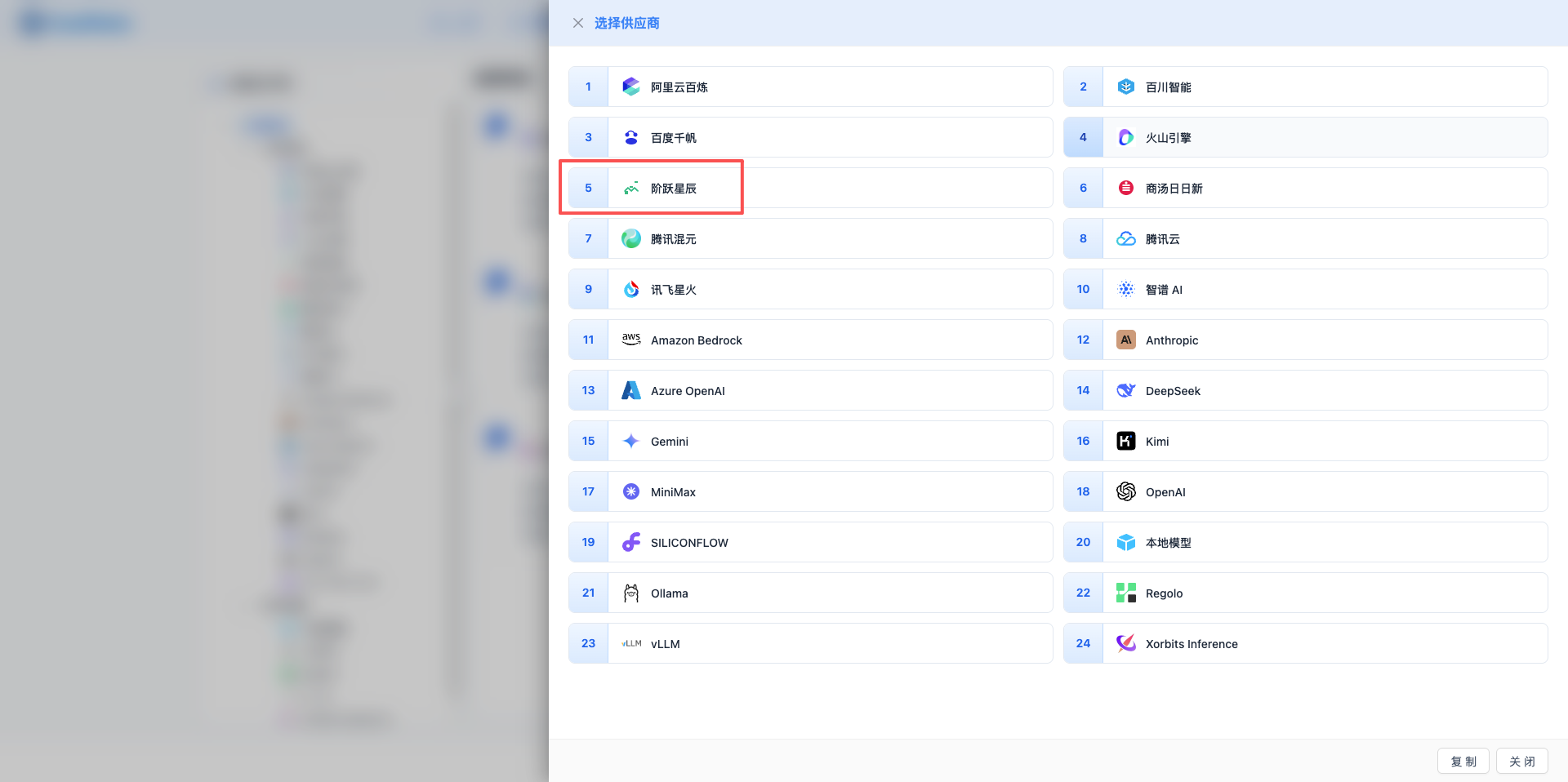Viewport: 1568px width, 782px height.
Task: Click the OpenAI logo icon
Action: (1125, 491)
